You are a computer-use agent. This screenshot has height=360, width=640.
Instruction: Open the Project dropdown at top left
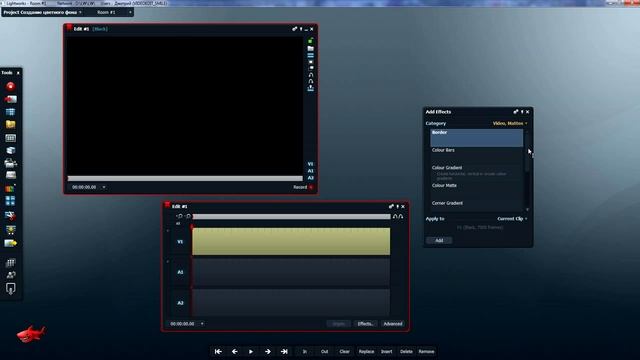(42, 12)
